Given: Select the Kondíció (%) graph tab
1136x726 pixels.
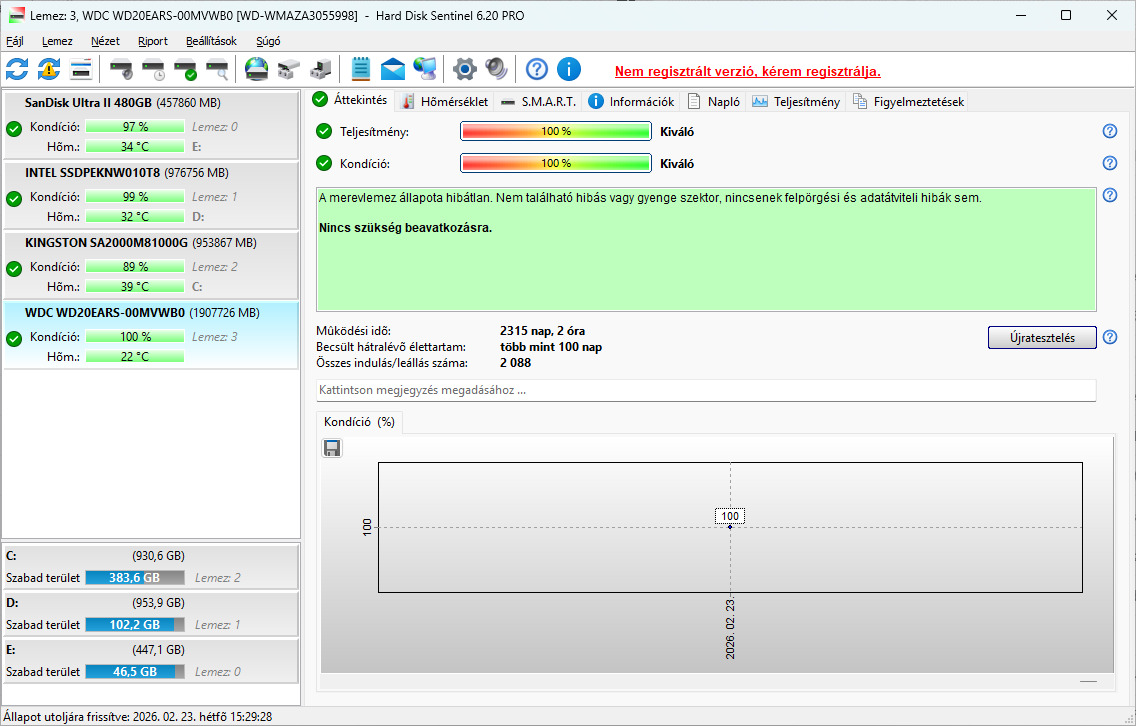Looking at the screenshot, I should click(359, 422).
